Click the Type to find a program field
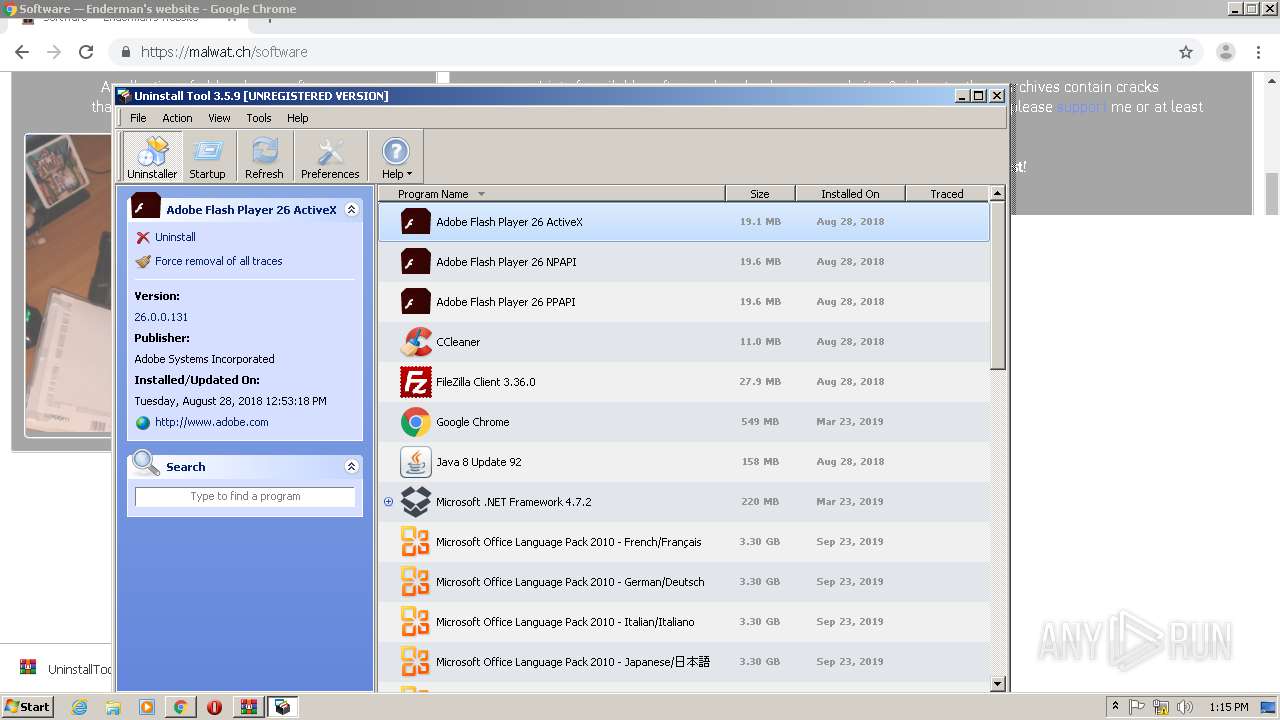 click(245, 497)
